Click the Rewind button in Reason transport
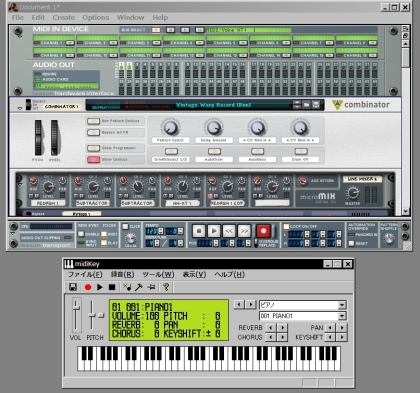Image resolution: width=420 pixels, height=393 pixels. [229, 231]
